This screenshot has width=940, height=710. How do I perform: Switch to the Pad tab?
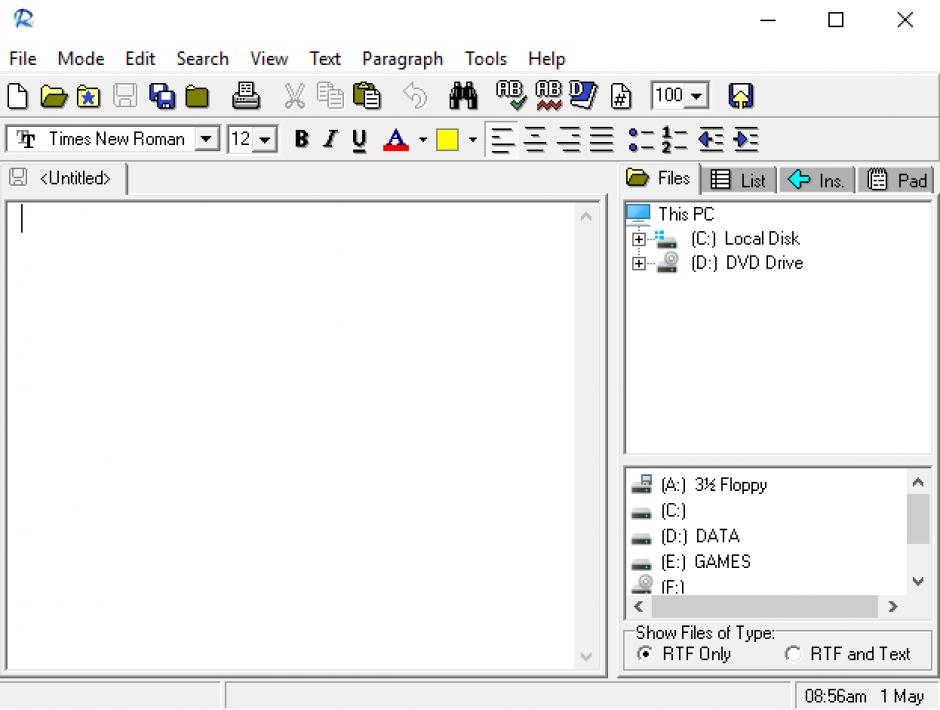click(x=896, y=180)
